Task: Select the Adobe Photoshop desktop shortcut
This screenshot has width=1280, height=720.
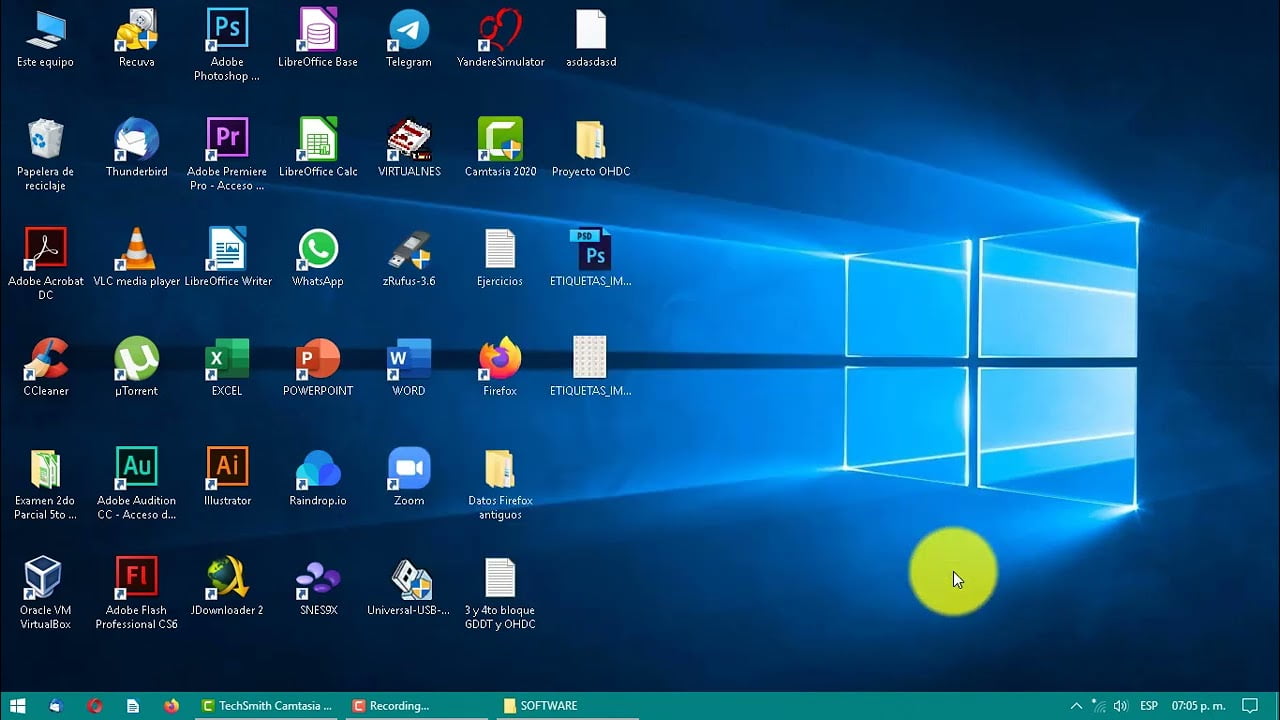Action: (x=227, y=45)
